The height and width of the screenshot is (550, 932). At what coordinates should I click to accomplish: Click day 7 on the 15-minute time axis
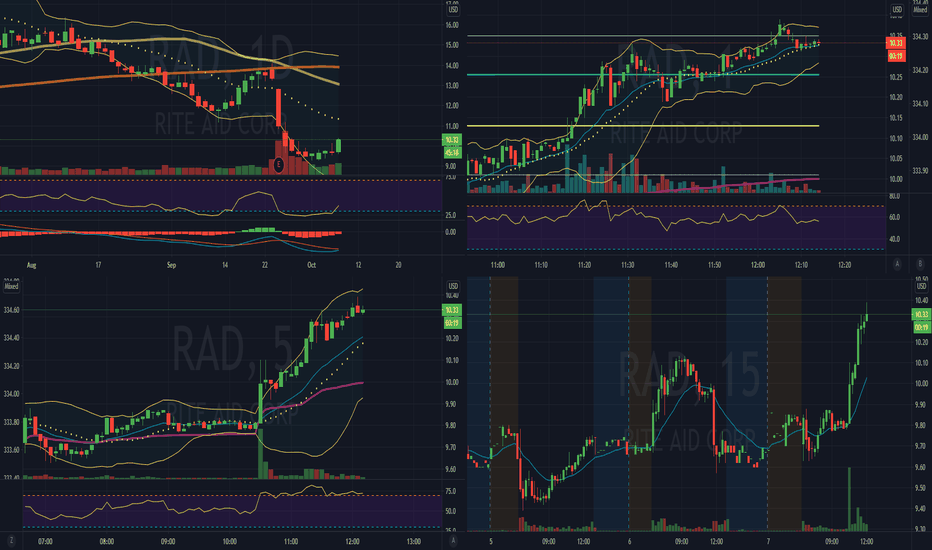tap(768, 542)
